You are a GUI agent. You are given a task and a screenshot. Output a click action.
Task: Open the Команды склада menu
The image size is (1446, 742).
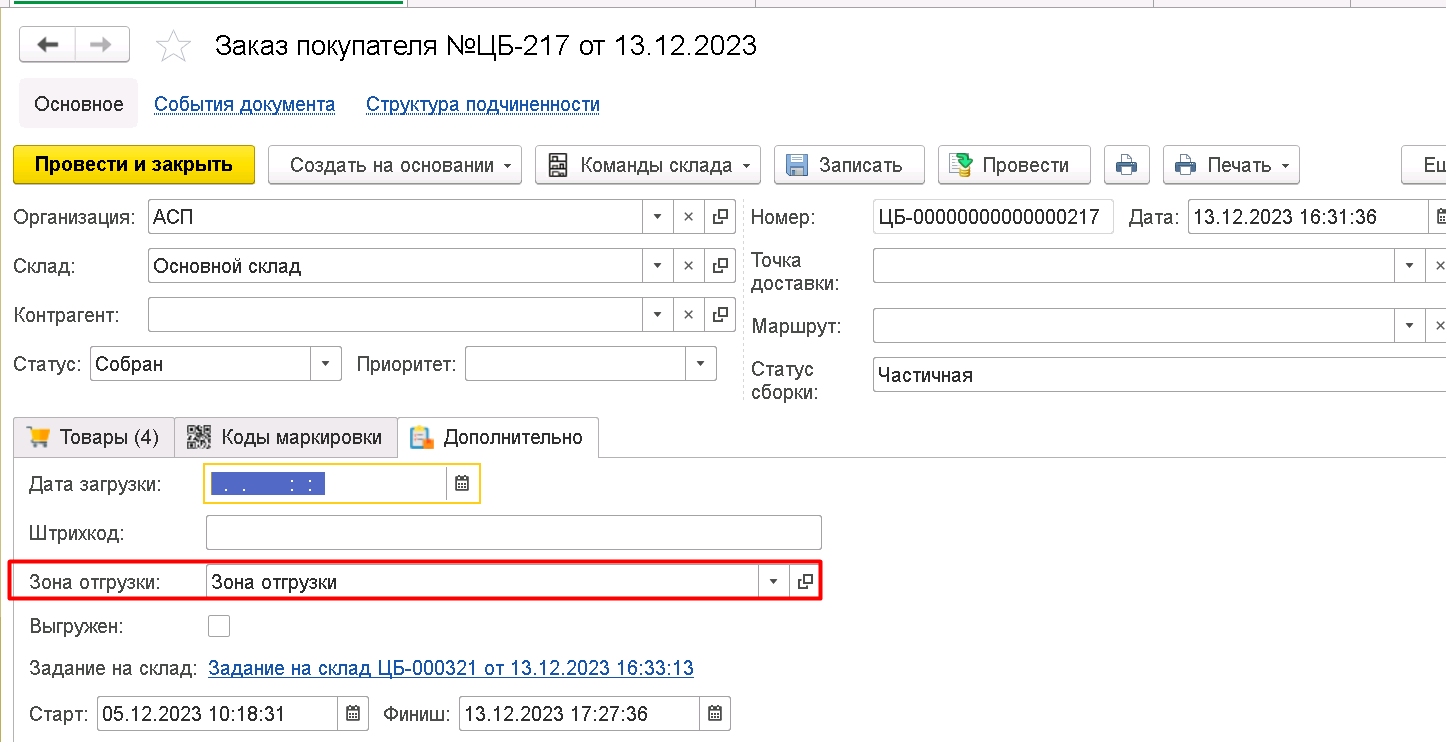click(x=648, y=165)
